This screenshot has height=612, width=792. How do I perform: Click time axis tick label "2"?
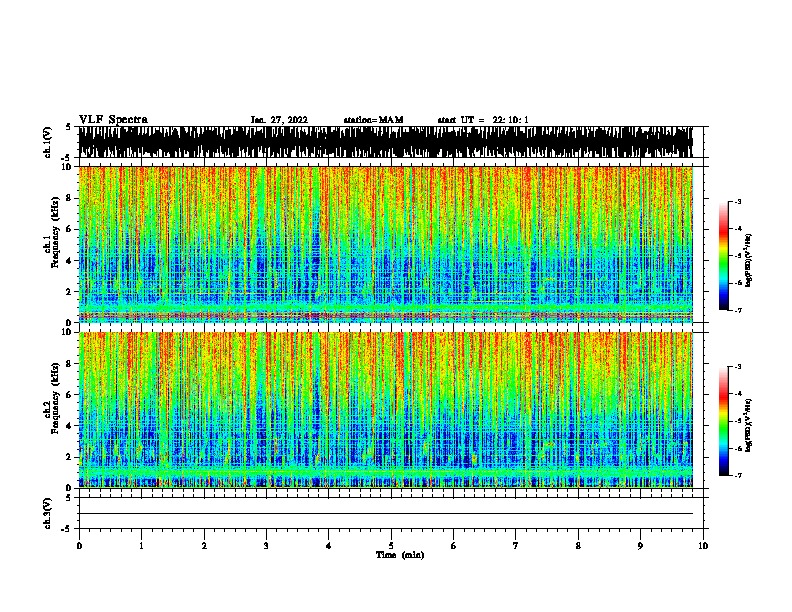pos(204,546)
